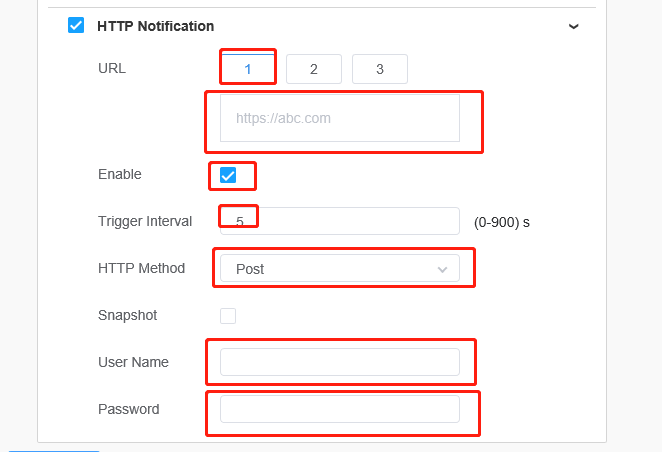
Task: Click the Trigger Interval label
Action: pyautogui.click(x=145, y=221)
